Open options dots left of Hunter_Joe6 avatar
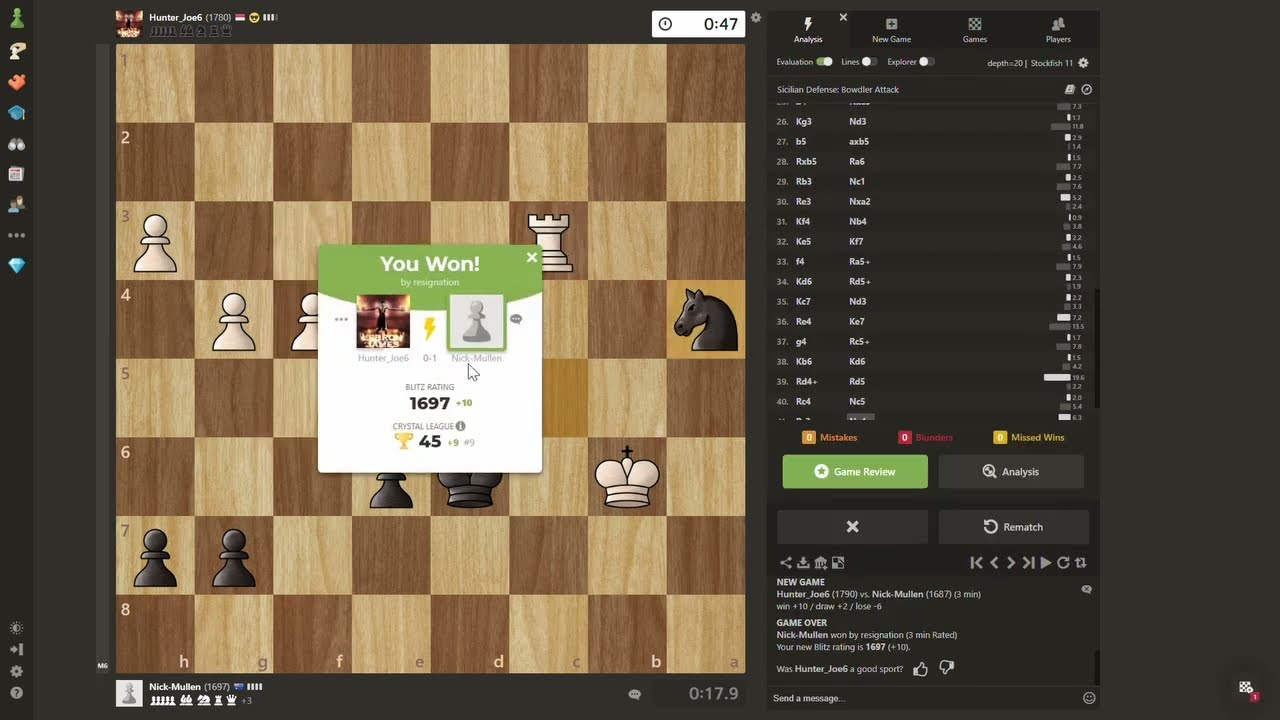Screen dimensions: 1280x720 [341, 320]
